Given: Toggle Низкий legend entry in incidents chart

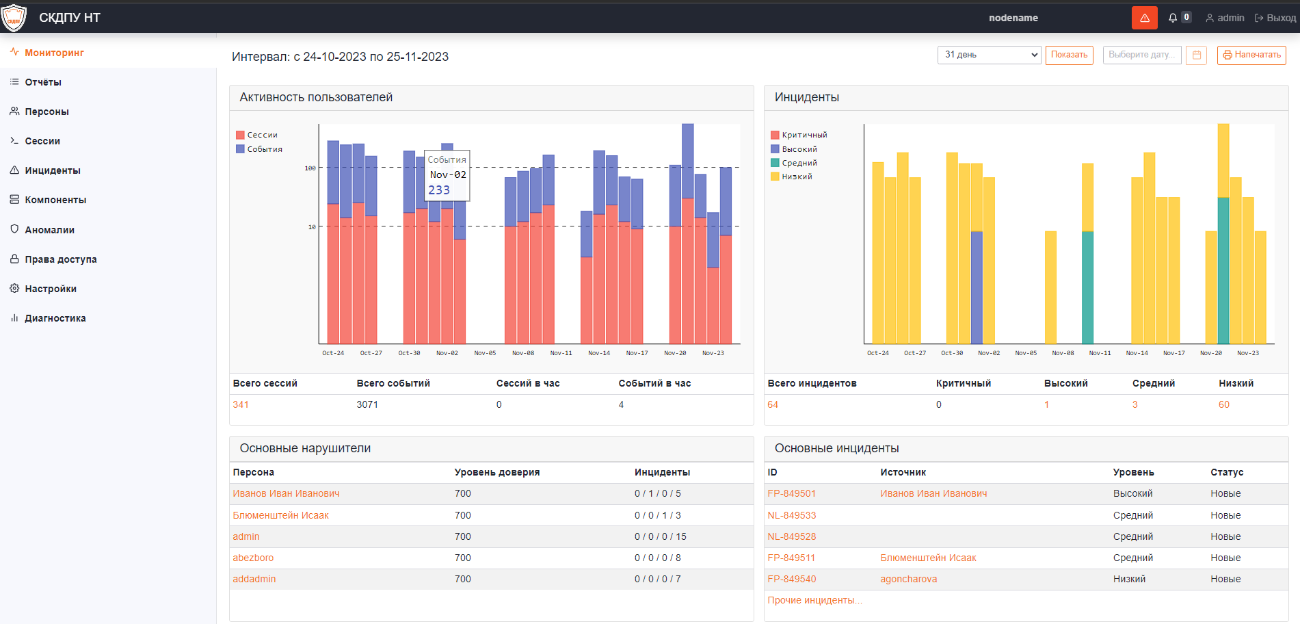Looking at the screenshot, I should 796,176.
